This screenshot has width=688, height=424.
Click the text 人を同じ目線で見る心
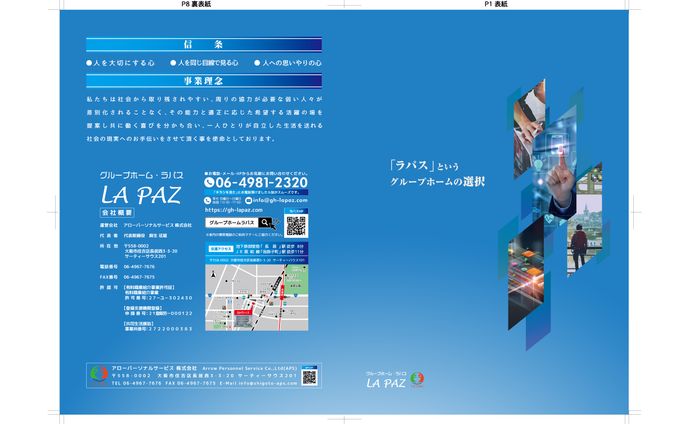(208, 63)
